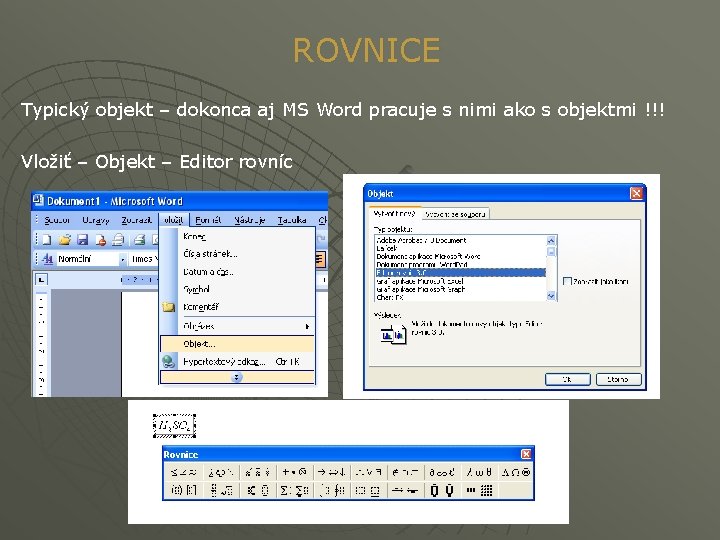Open labeled arrow templates palette
720x540 pixels.
point(405,490)
